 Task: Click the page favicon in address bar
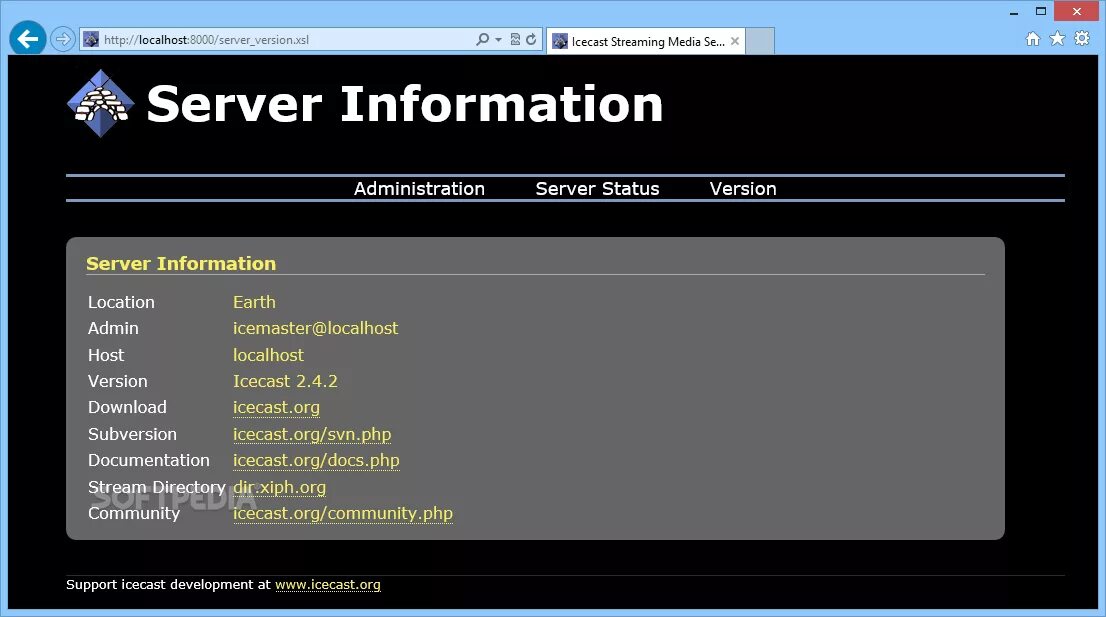click(91, 39)
